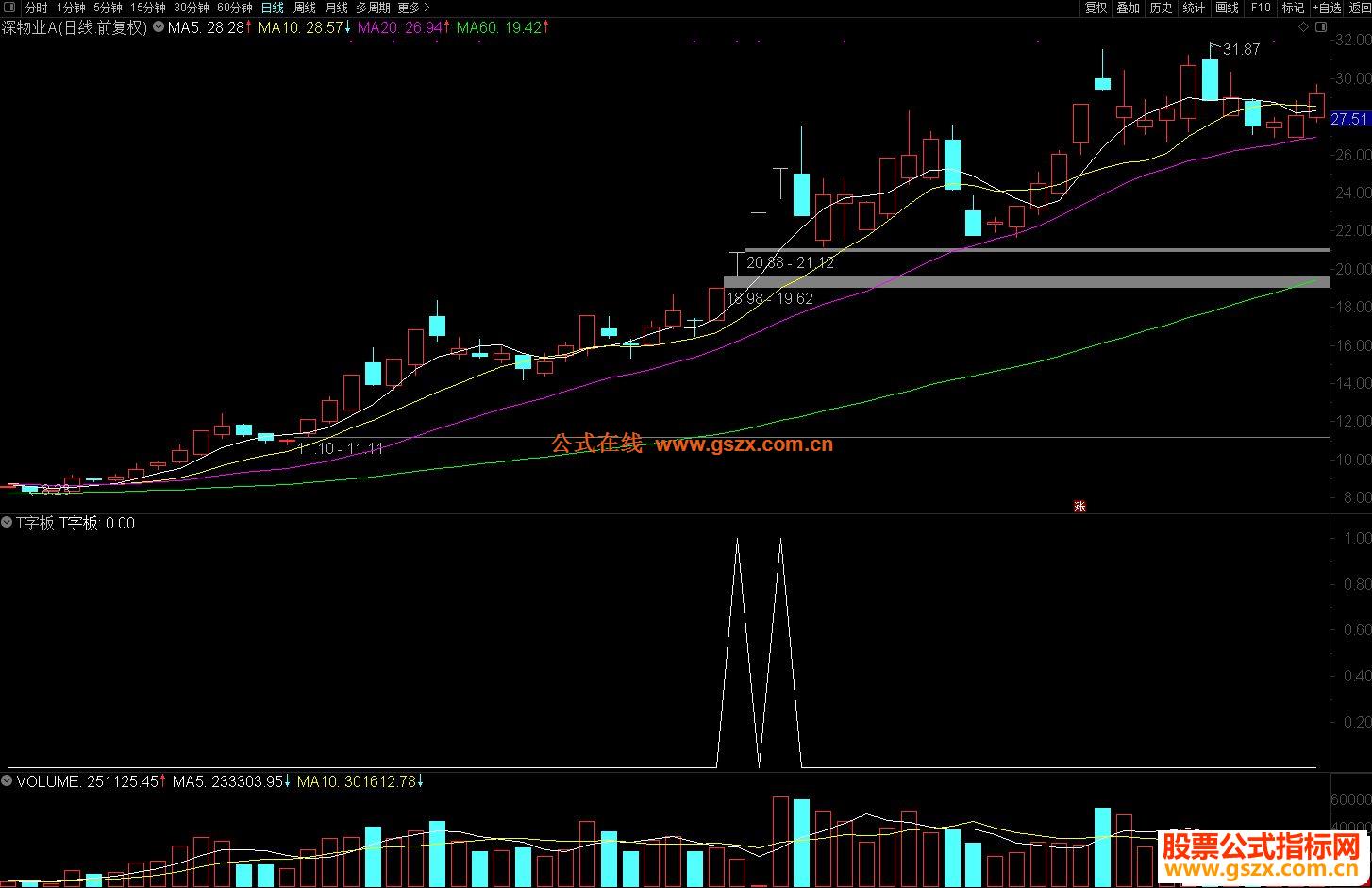This screenshot has width=1372, height=888.
Task: Click the 叠加 overlay button
Action: click(x=1128, y=8)
